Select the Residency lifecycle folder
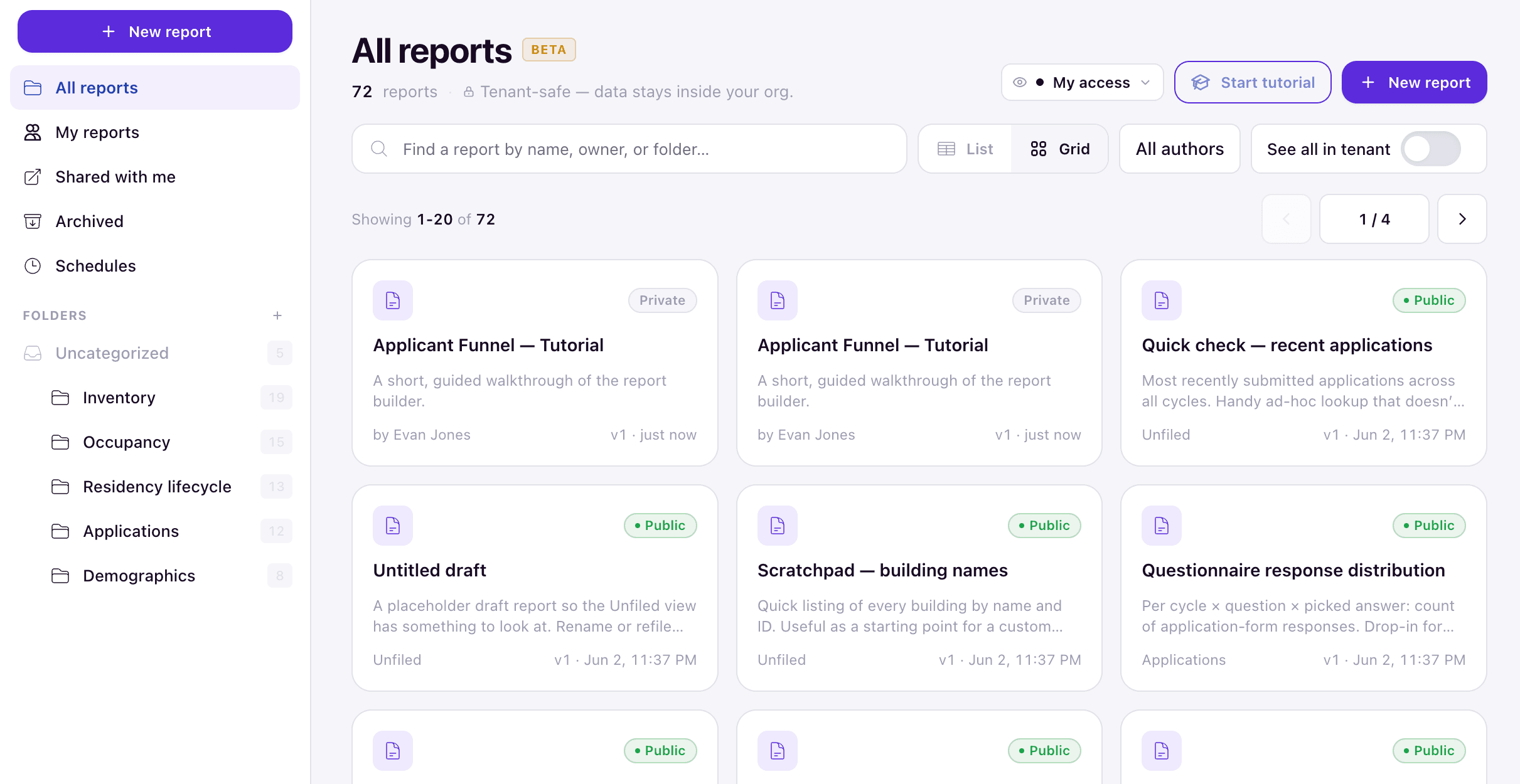 click(x=169, y=487)
